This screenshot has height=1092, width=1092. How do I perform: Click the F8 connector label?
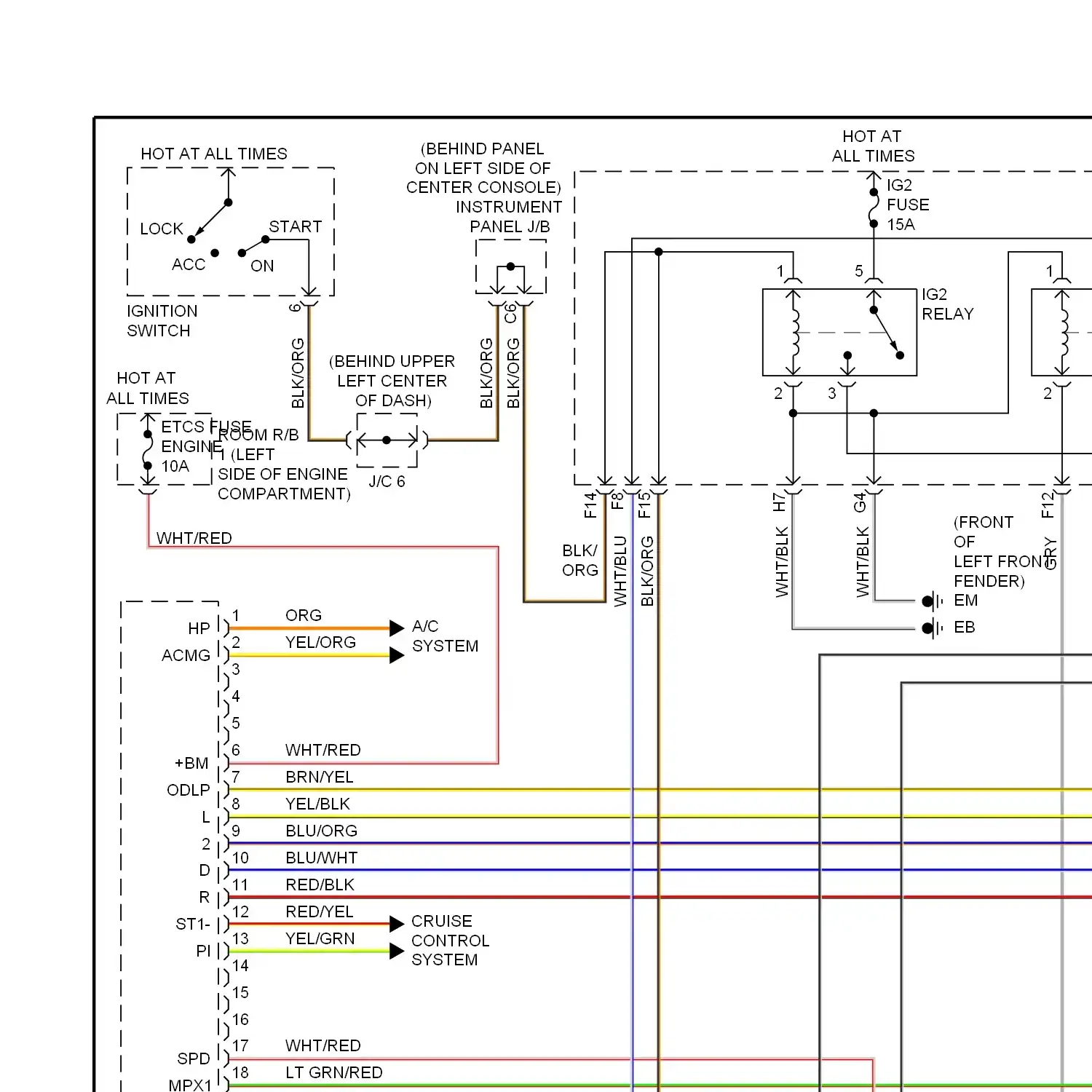coord(617,501)
